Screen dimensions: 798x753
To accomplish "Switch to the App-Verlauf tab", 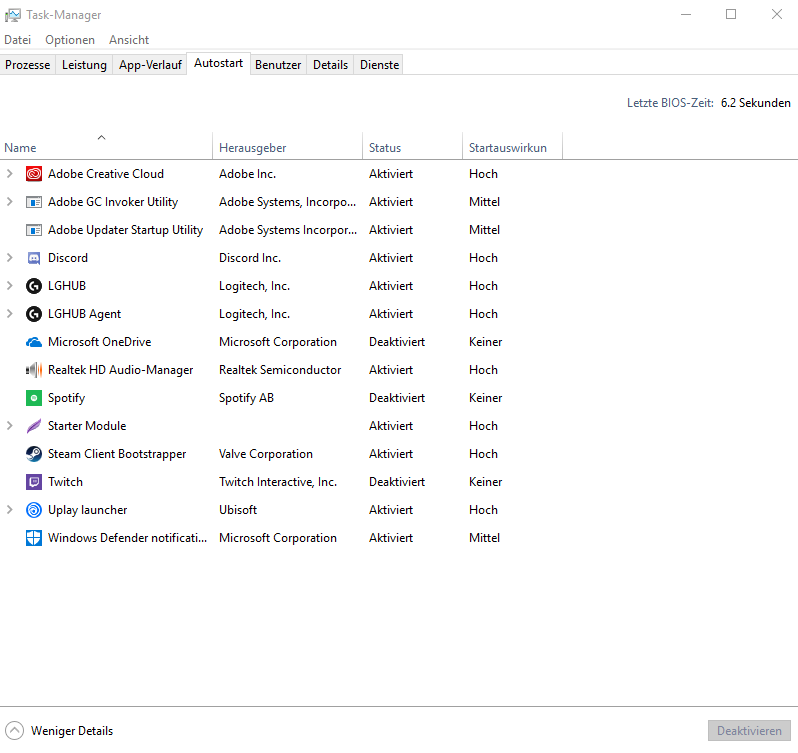I will (x=150, y=65).
